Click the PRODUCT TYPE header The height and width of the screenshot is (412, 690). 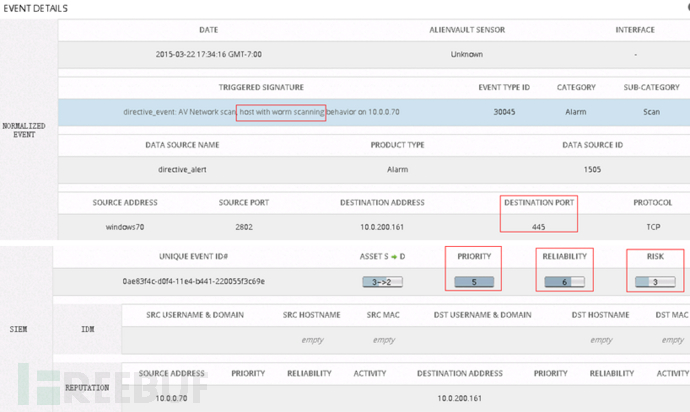[x=397, y=145]
